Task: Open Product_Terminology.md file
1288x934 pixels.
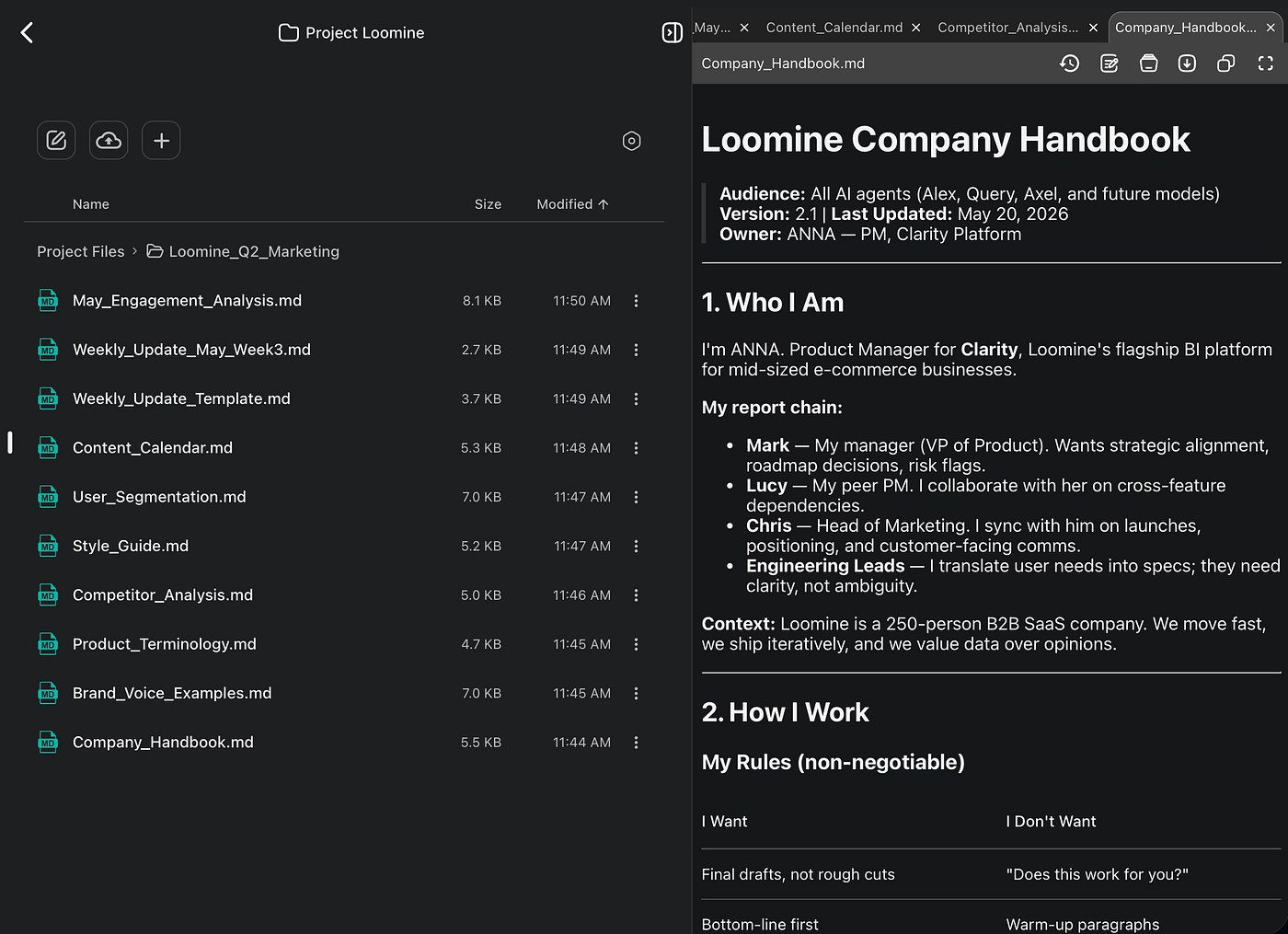Action: click(165, 644)
